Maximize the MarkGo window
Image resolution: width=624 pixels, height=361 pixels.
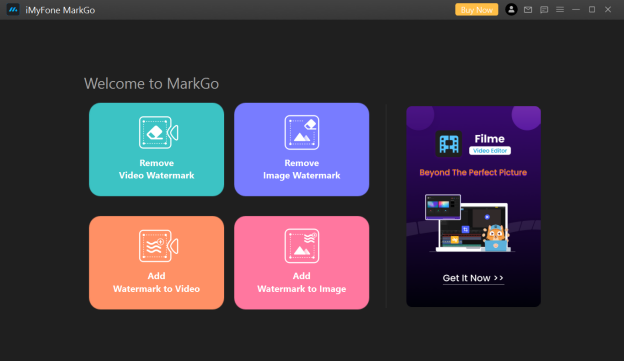[592, 10]
